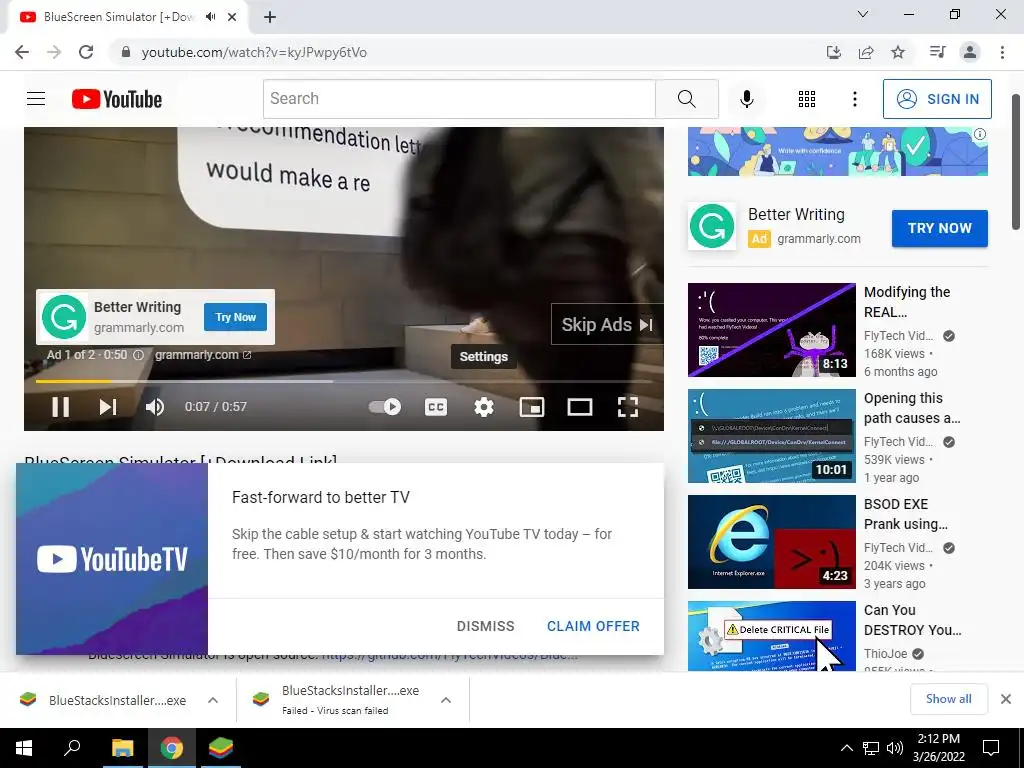Open BSOD EXE Prank video thumbnail
The height and width of the screenshot is (768, 1024).
coord(771,541)
